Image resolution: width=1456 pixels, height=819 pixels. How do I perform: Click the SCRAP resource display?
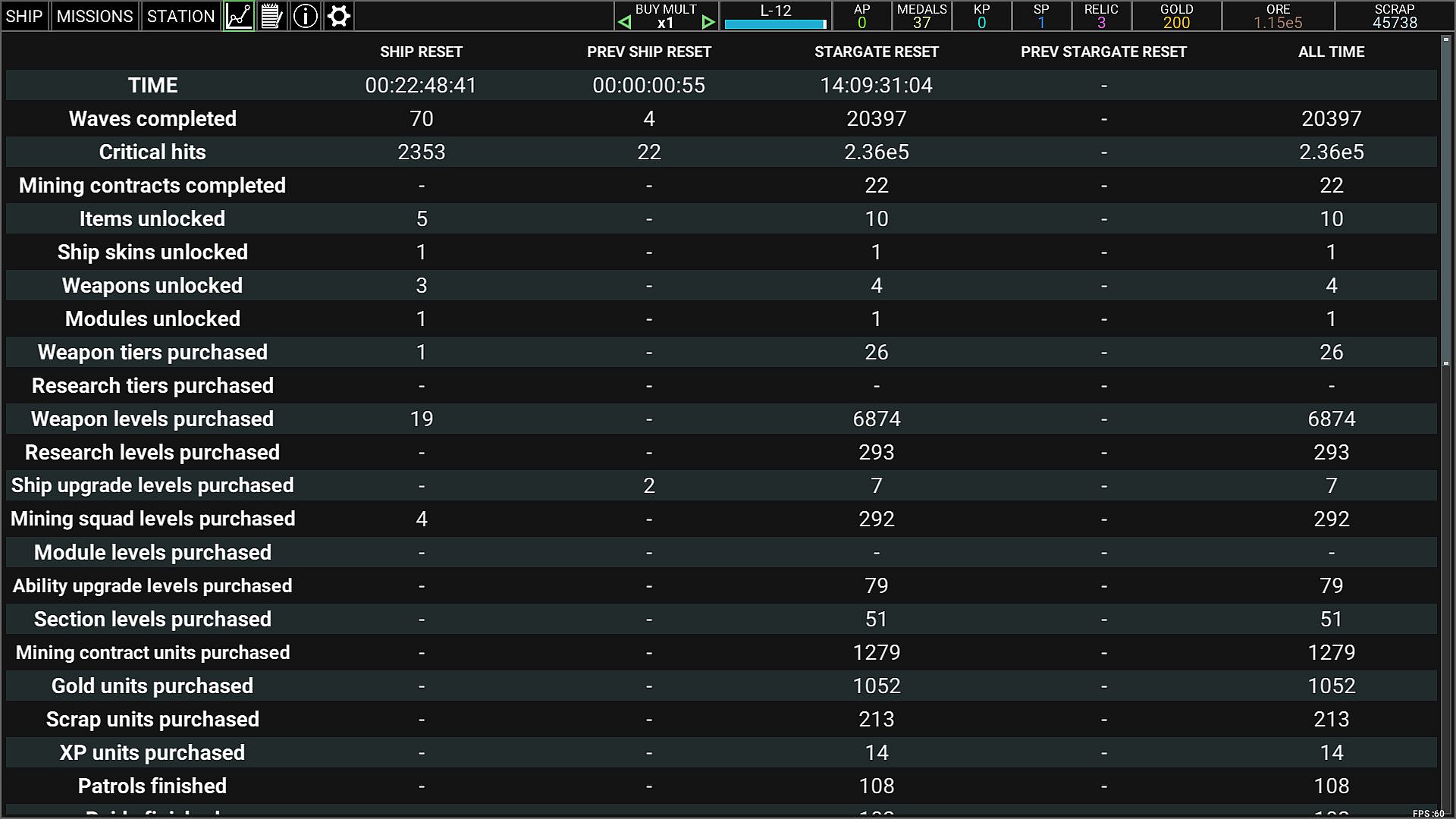pos(1394,16)
